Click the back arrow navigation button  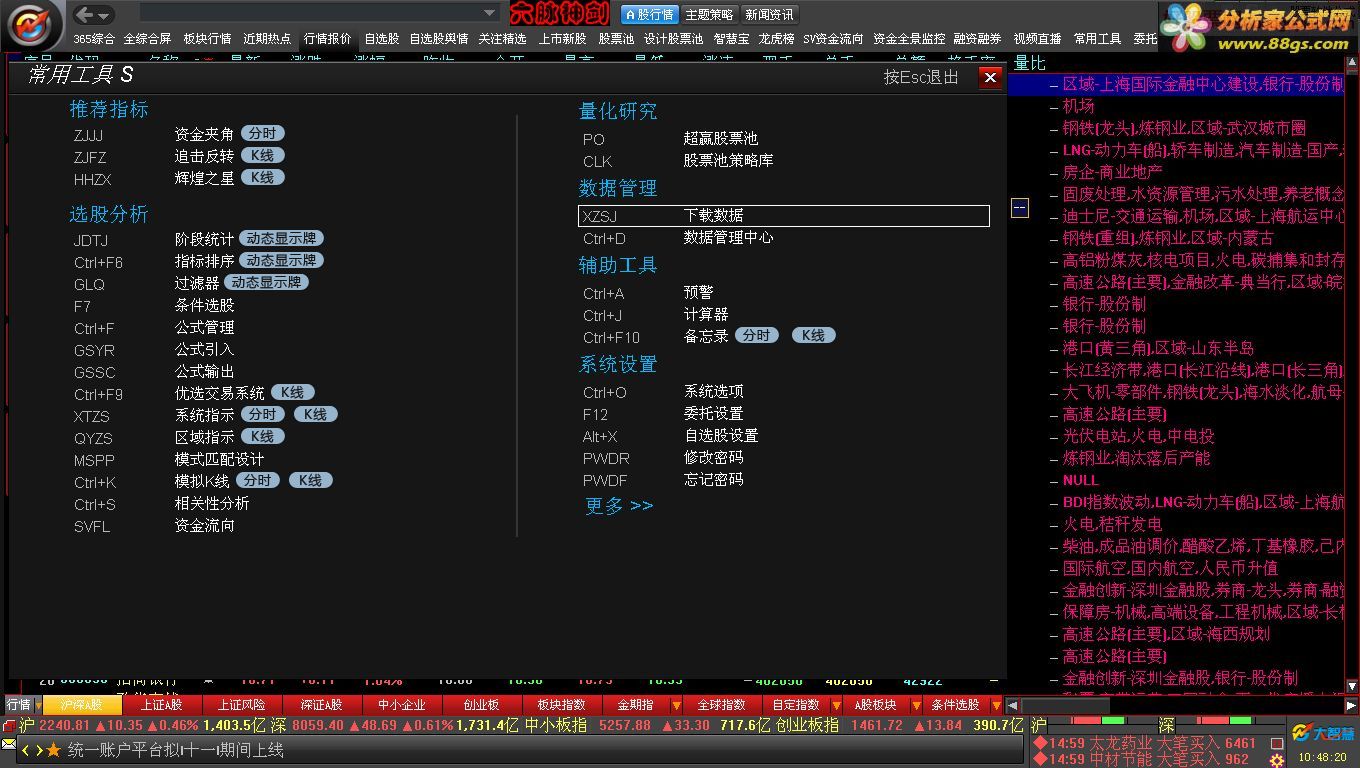tap(85, 14)
